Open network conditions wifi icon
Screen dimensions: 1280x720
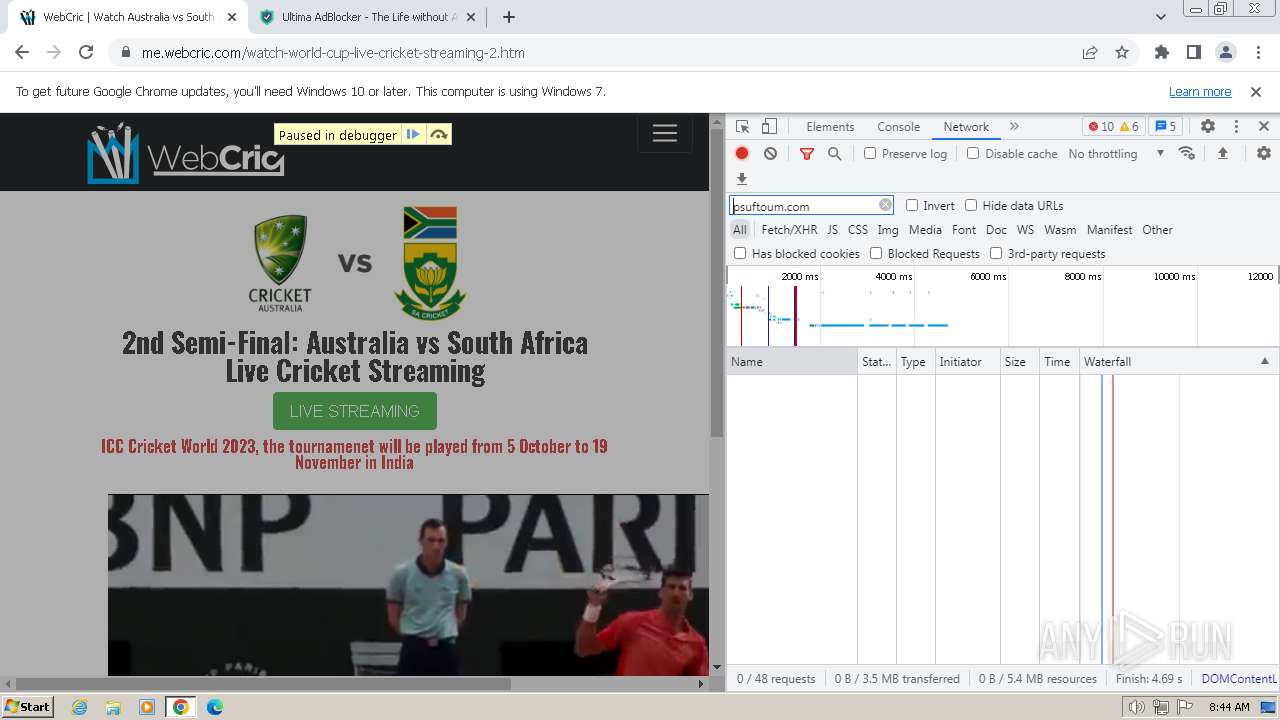(1187, 153)
